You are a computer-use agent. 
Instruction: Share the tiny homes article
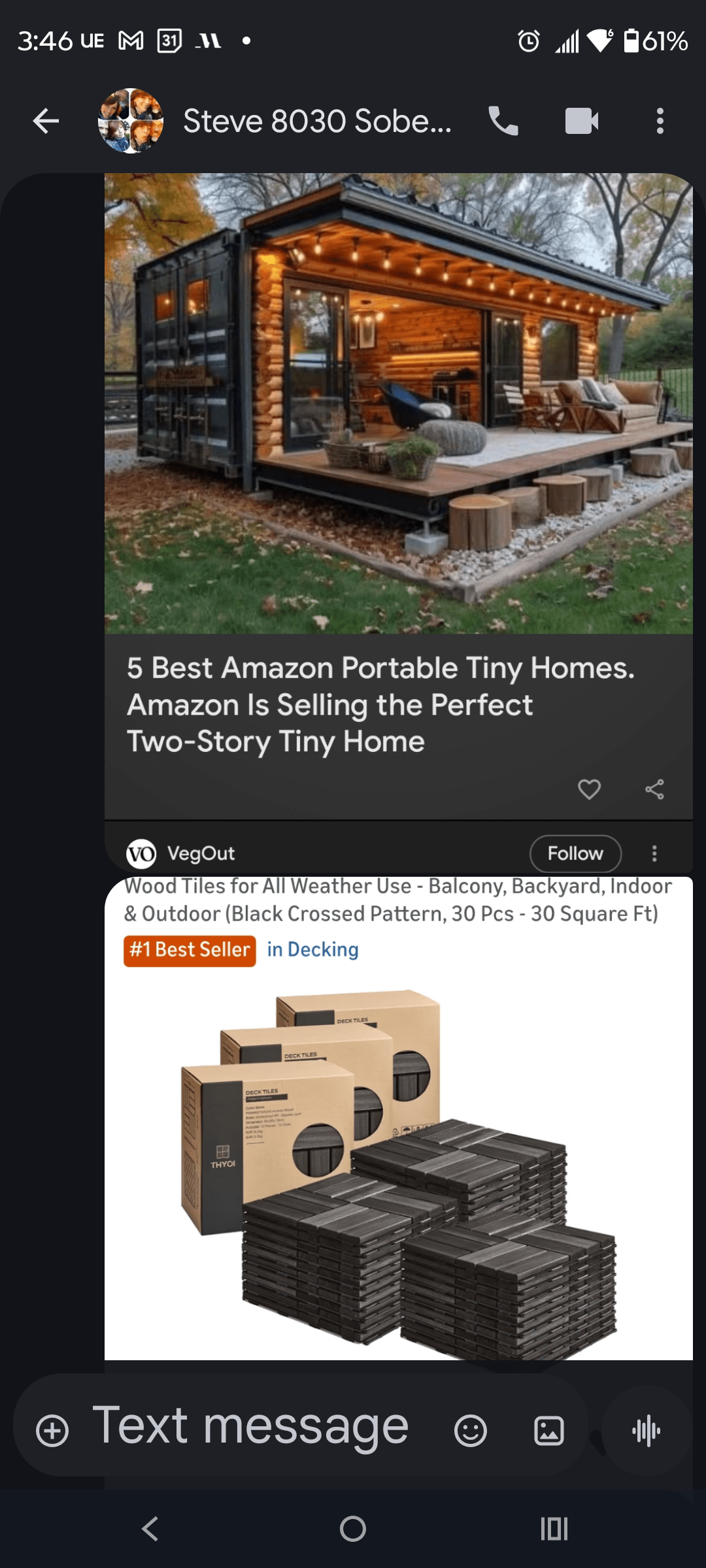click(x=654, y=789)
